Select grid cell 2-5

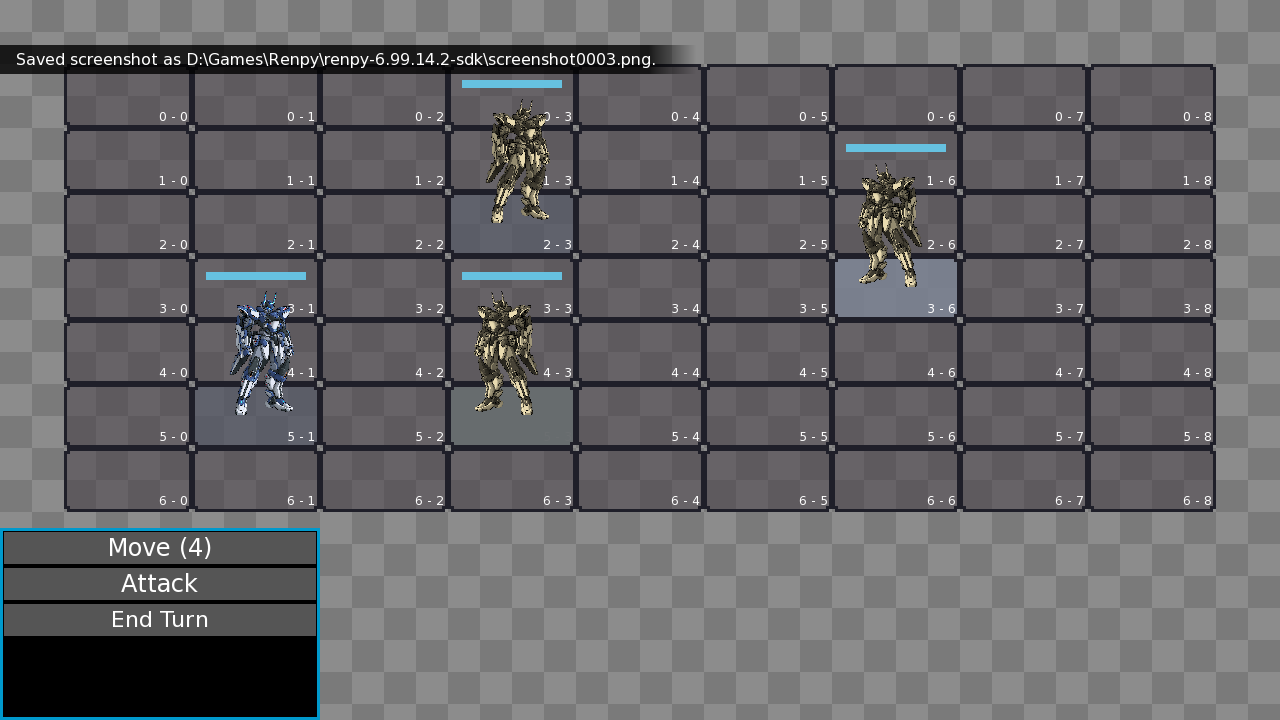768,224
